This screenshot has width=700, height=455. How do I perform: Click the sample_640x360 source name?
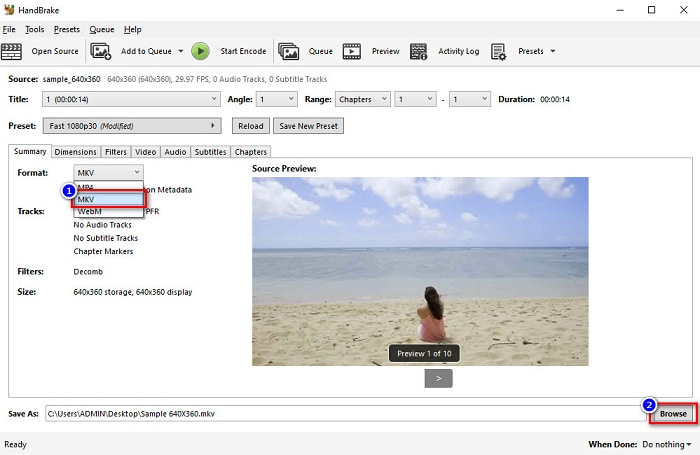pos(71,79)
